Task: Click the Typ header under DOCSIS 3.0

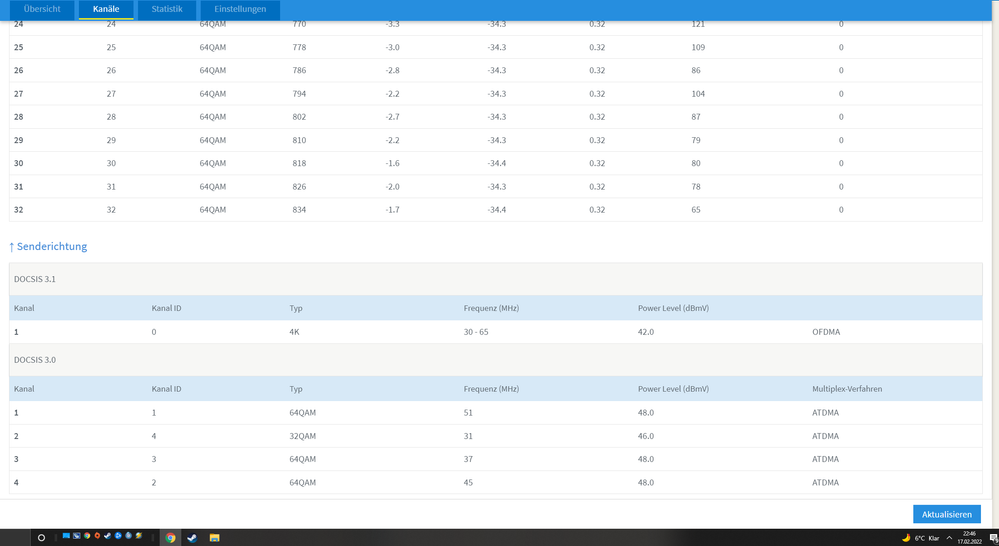Action: coord(296,389)
